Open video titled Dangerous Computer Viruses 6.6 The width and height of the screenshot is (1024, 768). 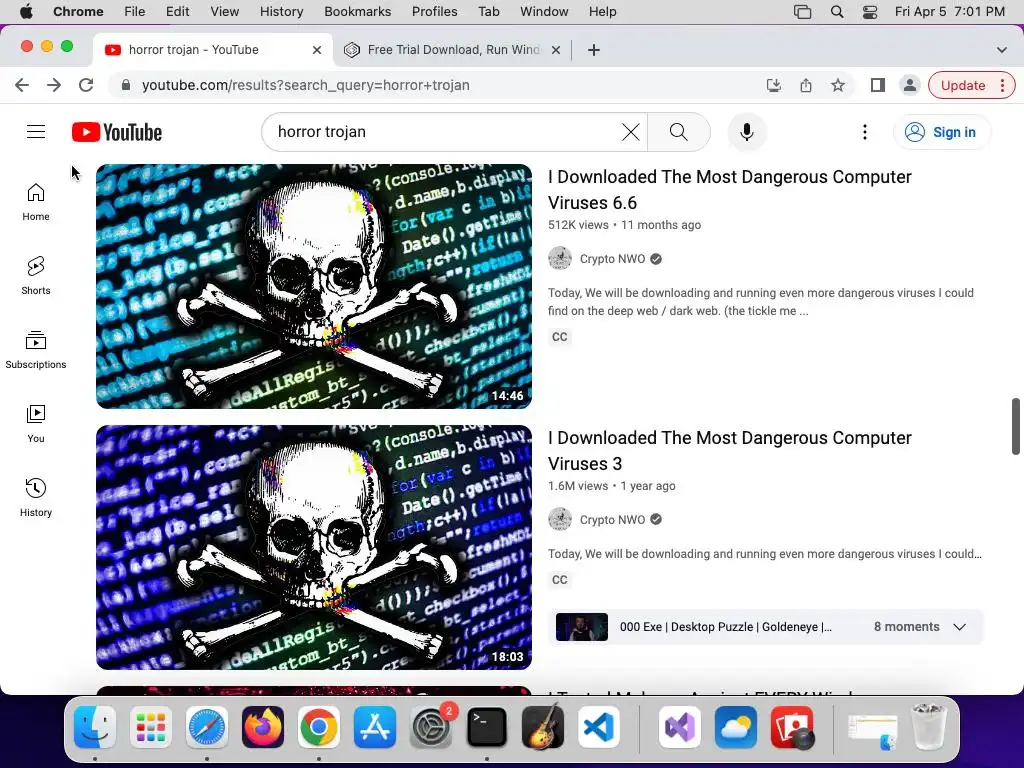(x=729, y=189)
